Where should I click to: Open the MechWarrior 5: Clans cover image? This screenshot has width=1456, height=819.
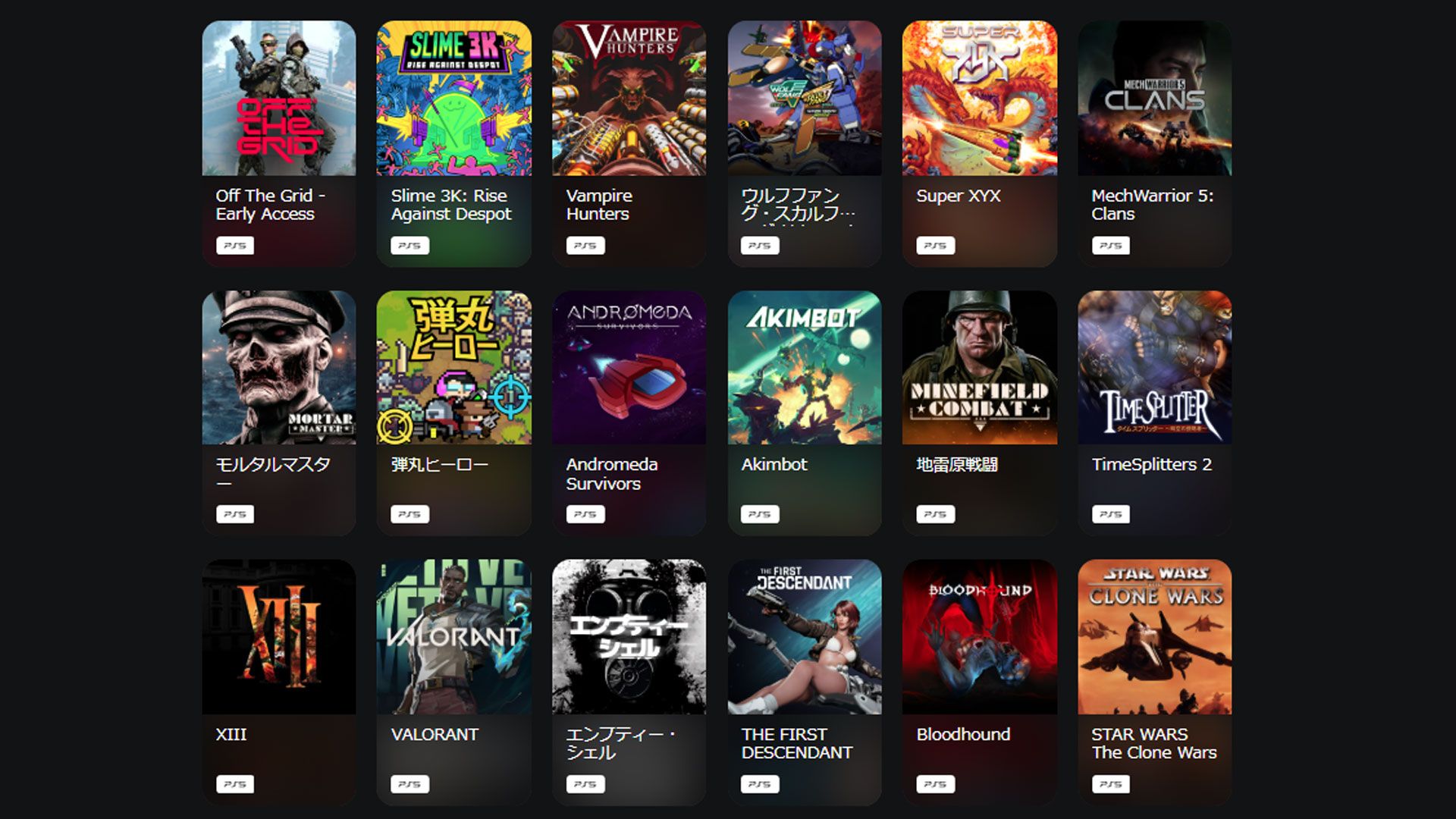click(x=1154, y=99)
